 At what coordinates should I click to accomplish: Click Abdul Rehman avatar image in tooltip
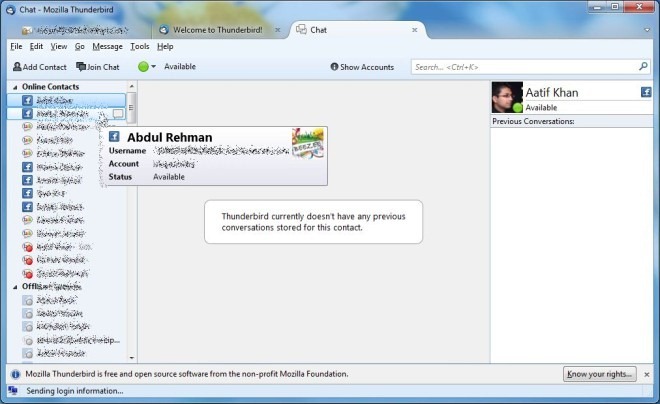(308, 144)
